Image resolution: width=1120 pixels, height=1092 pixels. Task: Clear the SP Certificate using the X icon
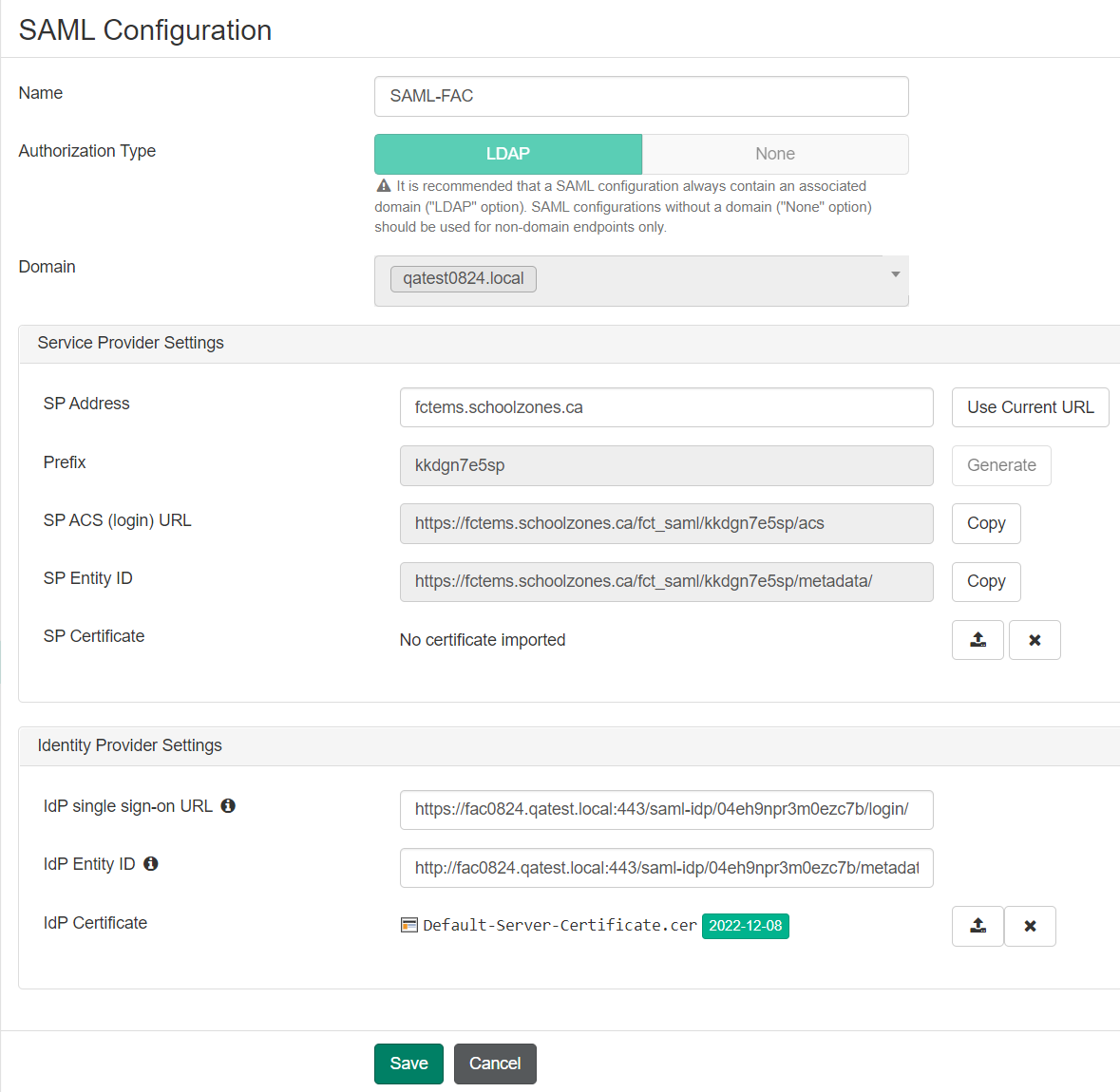click(1035, 640)
